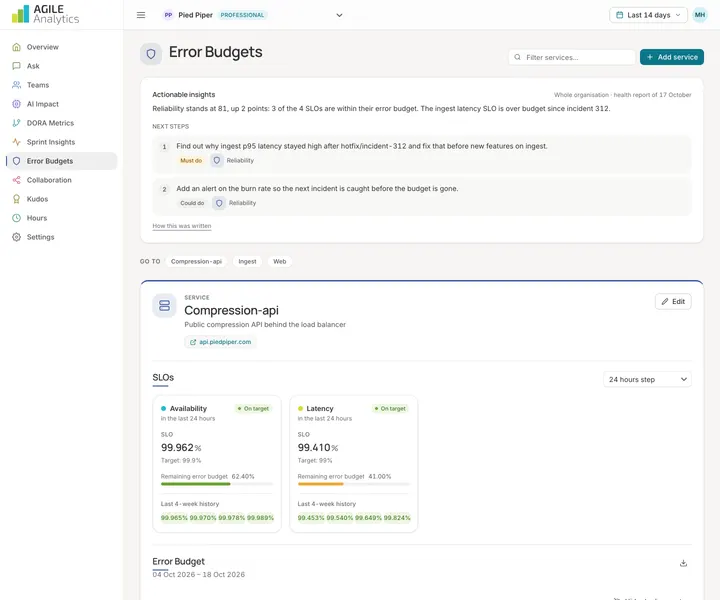Click the download icon for Error Budget chart

point(683,563)
